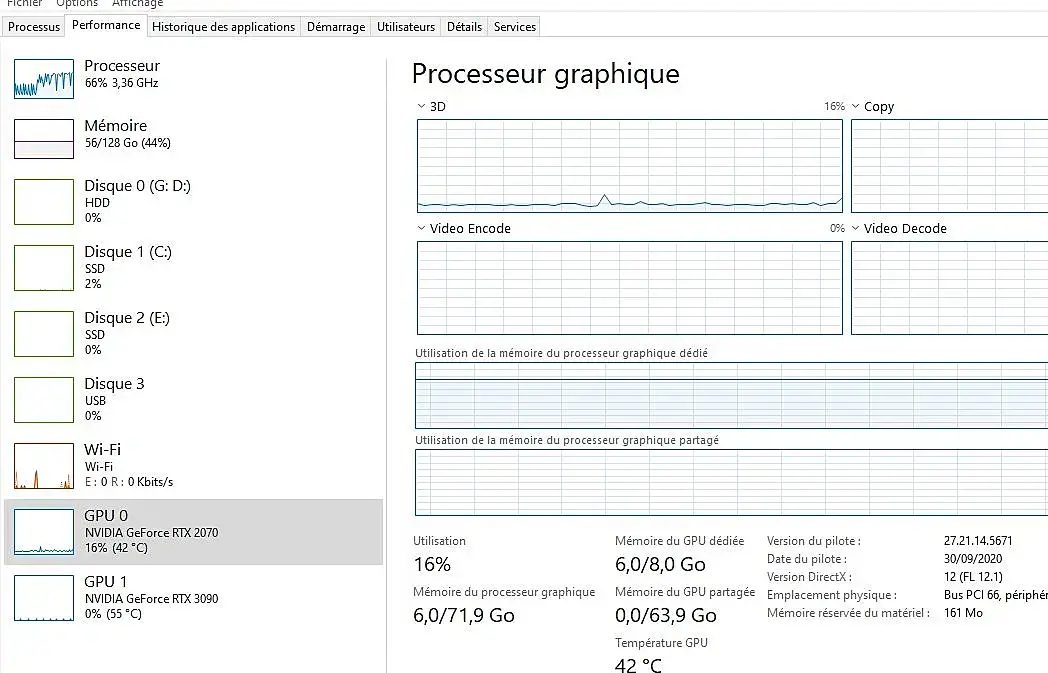This screenshot has height=673, width=1048.
Task: Select GPU 1 RTX 3090 thumbnail
Action: click(44, 597)
